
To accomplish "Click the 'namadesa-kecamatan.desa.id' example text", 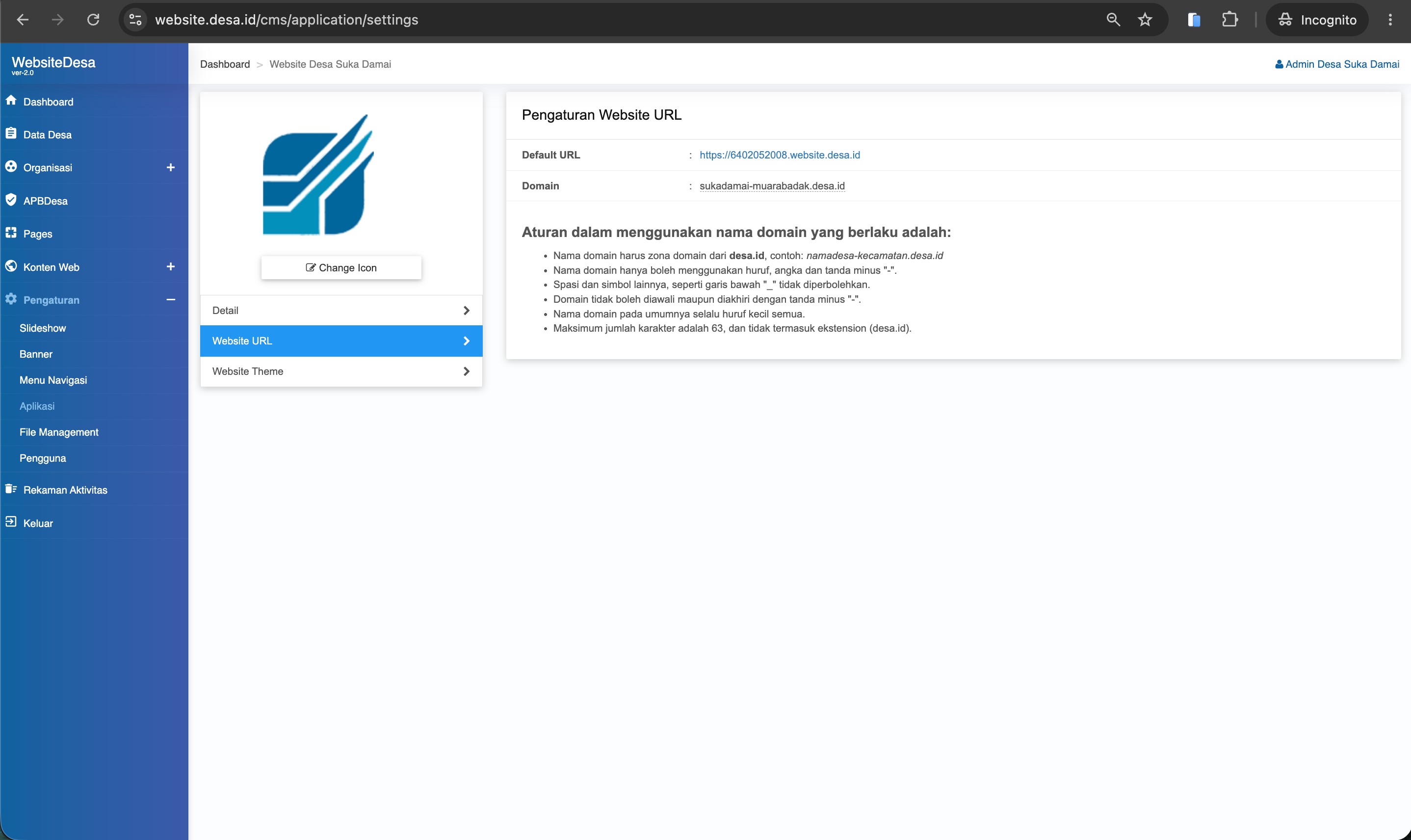I will pyautogui.click(x=874, y=256).
